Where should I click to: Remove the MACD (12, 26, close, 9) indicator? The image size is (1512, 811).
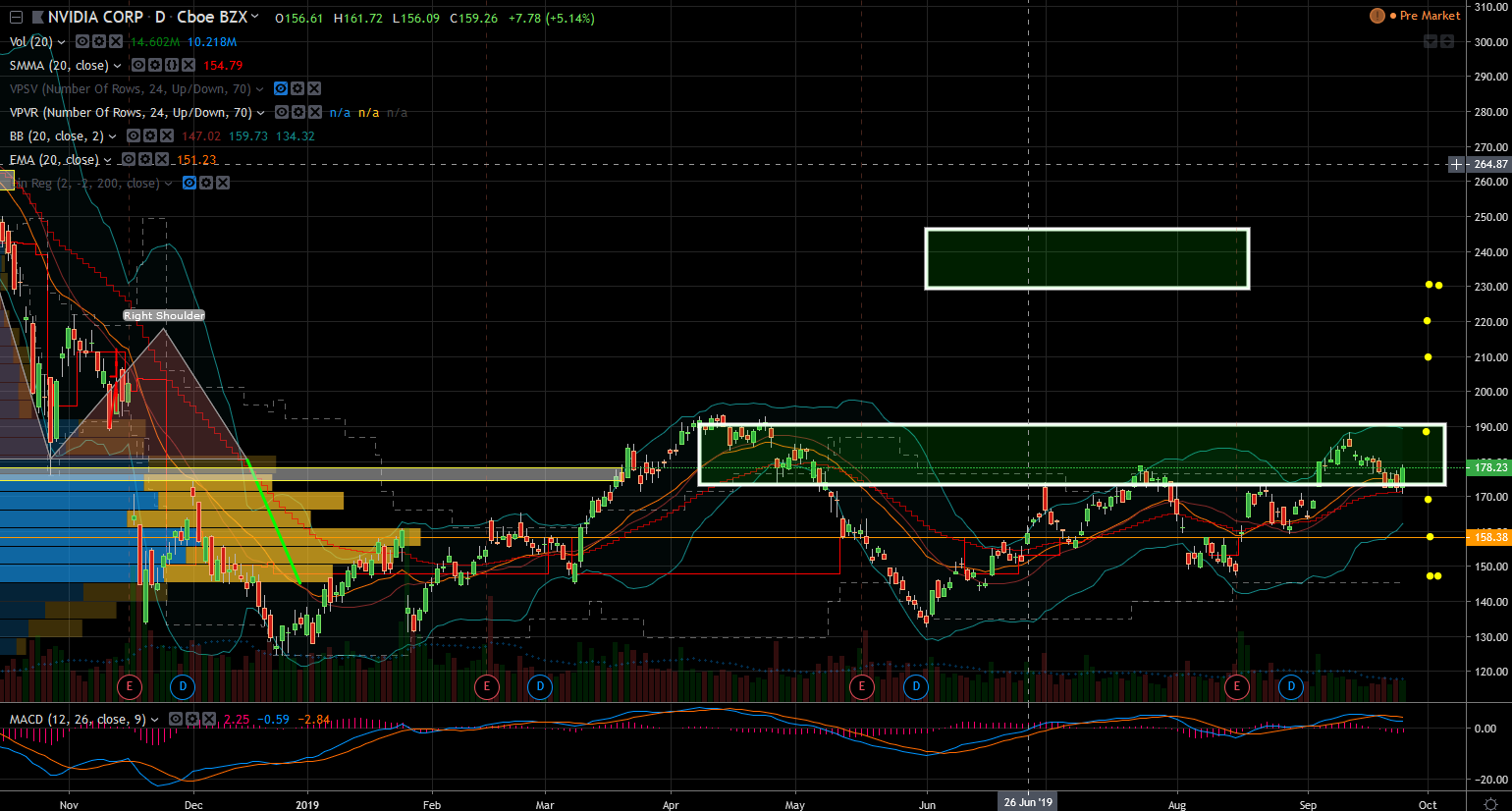[209, 719]
